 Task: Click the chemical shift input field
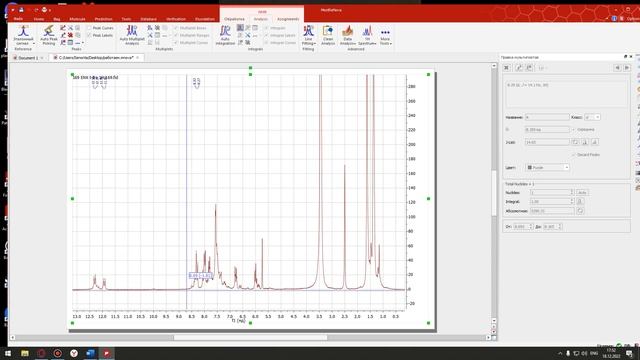(547, 129)
